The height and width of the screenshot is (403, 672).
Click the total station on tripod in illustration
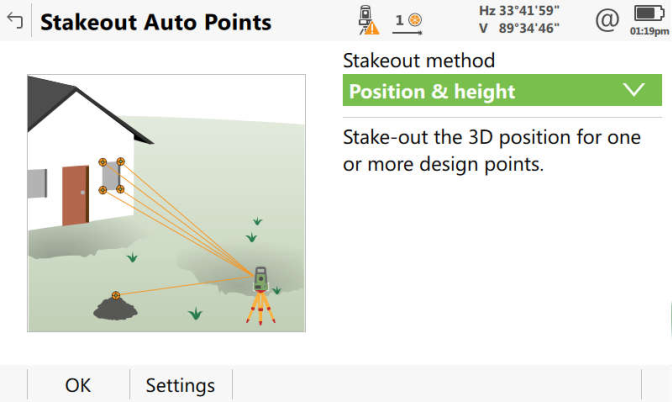pyautogui.click(x=261, y=295)
